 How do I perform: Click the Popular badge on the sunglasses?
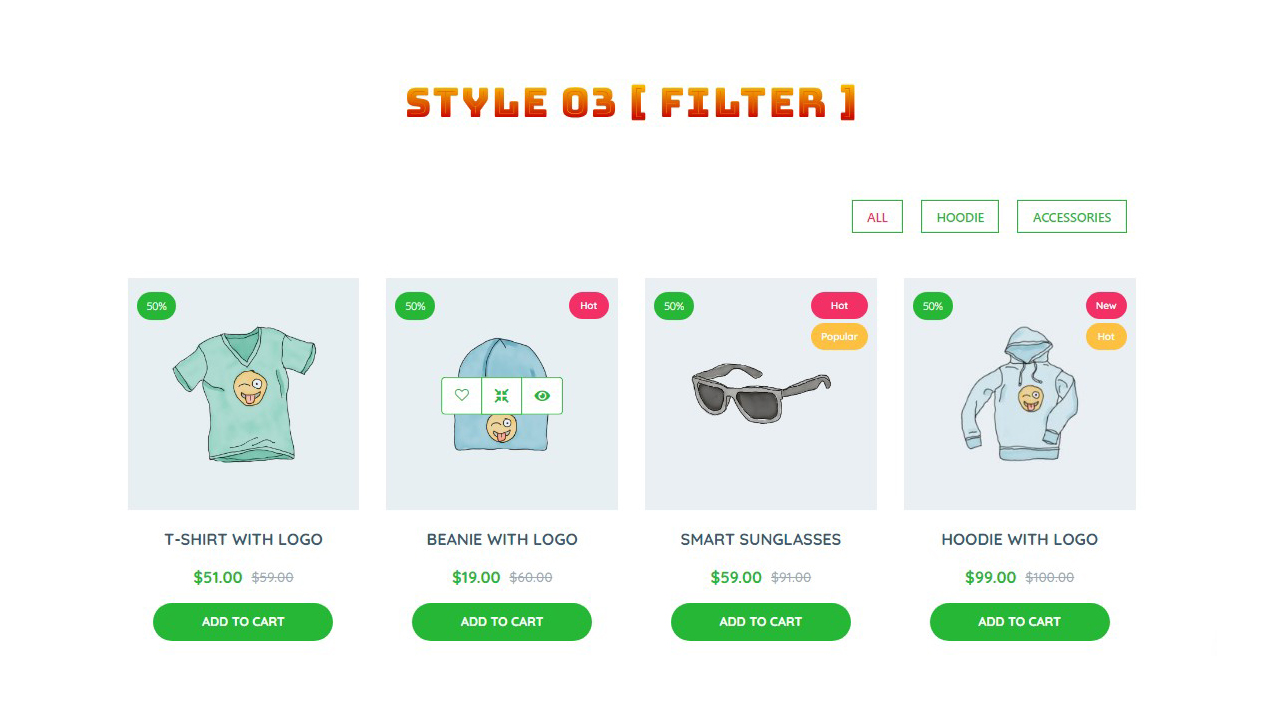[x=839, y=337]
